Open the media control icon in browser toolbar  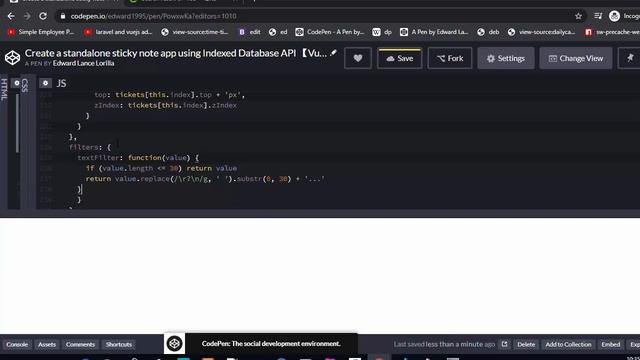click(598, 16)
